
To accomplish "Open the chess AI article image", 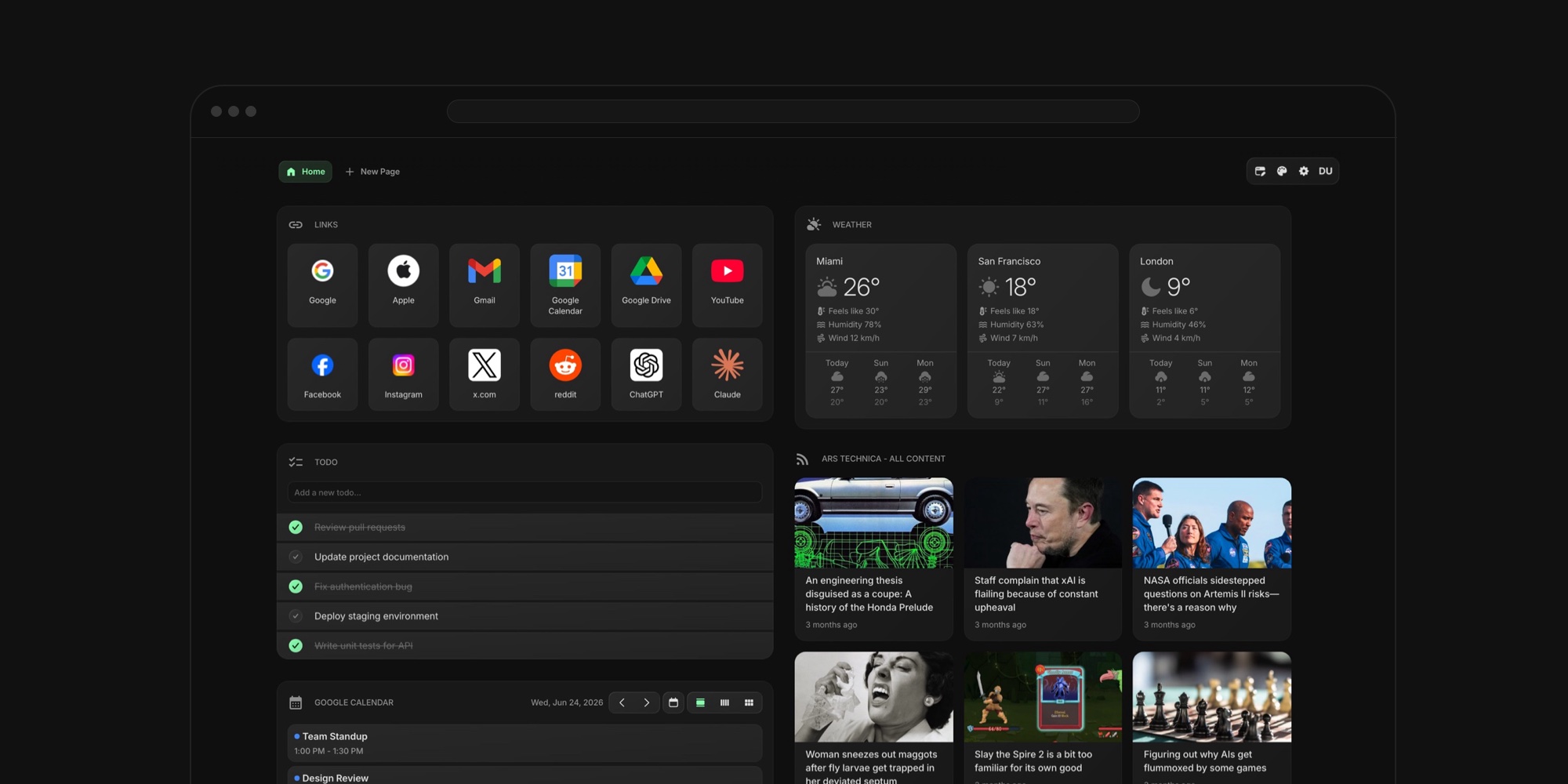I will point(1211,697).
